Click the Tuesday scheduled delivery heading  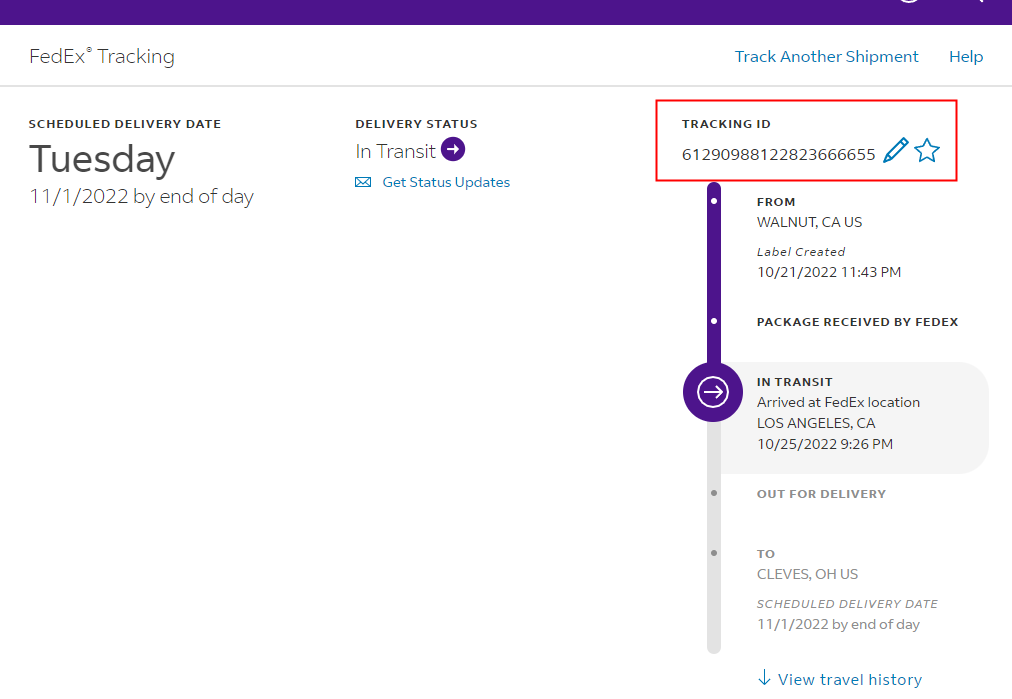(x=102, y=159)
